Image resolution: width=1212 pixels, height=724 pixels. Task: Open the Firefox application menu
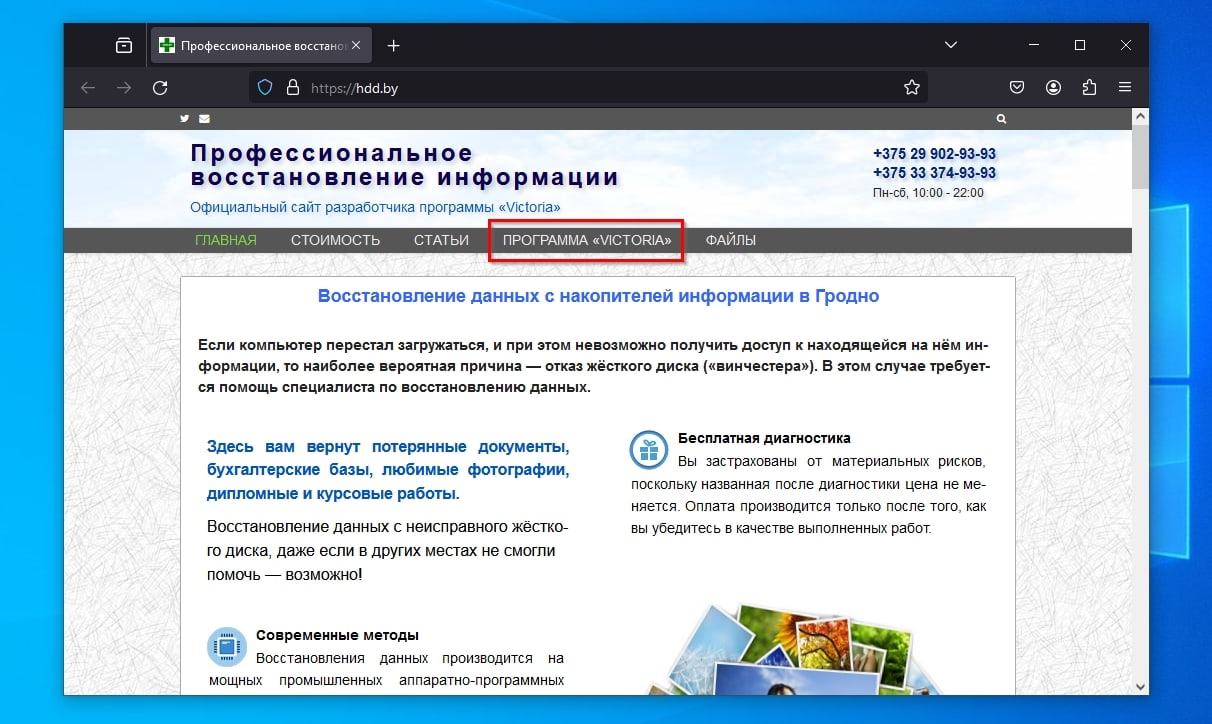[x=1125, y=88]
